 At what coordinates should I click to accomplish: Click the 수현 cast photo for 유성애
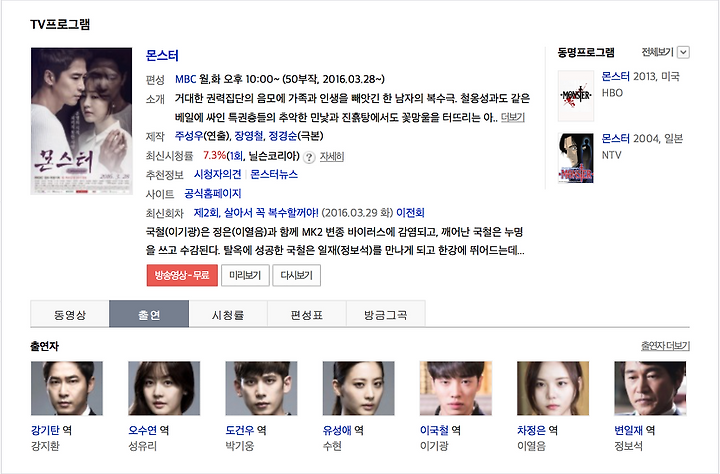359,389
